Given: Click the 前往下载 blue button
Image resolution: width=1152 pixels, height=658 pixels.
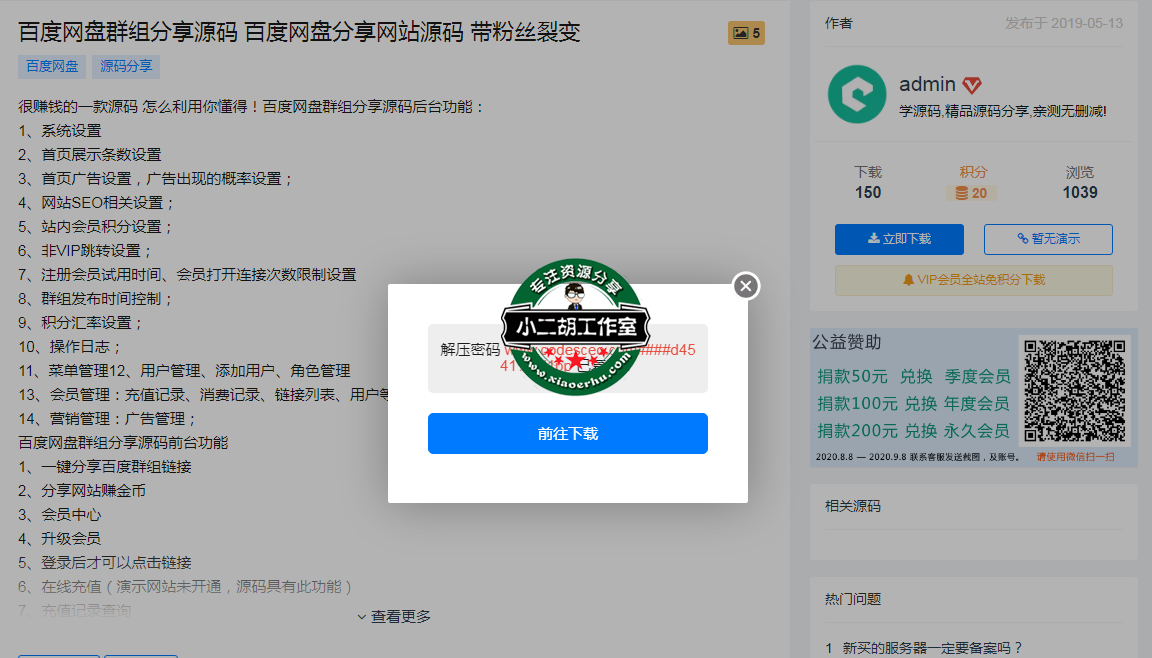Looking at the screenshot, I should [x=568, y=433].
